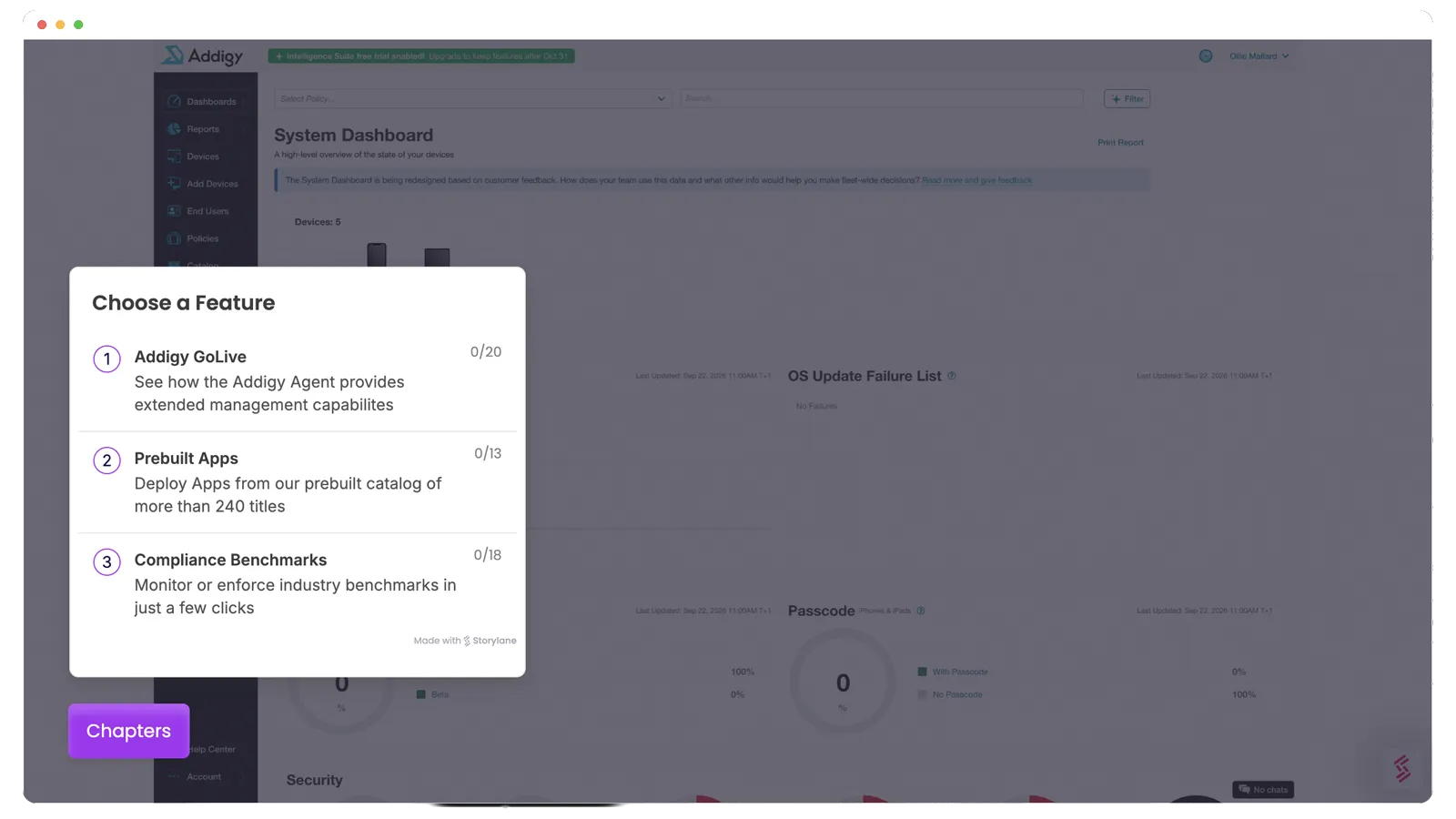The height and width of the screenshot is (819, 1456).
Task: Click the step 3 circle icon
Action: pos(106,562)
